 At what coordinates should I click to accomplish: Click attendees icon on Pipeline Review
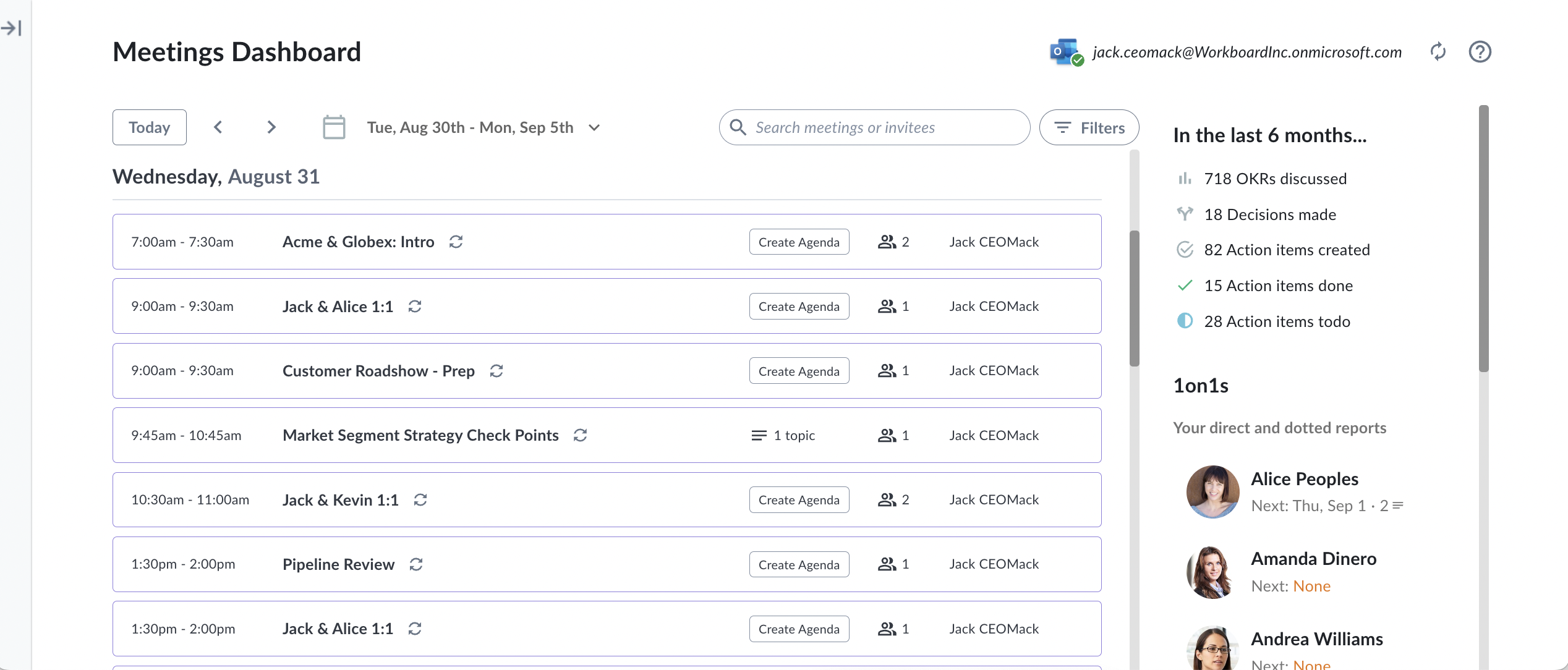click(x=887, y=564)
